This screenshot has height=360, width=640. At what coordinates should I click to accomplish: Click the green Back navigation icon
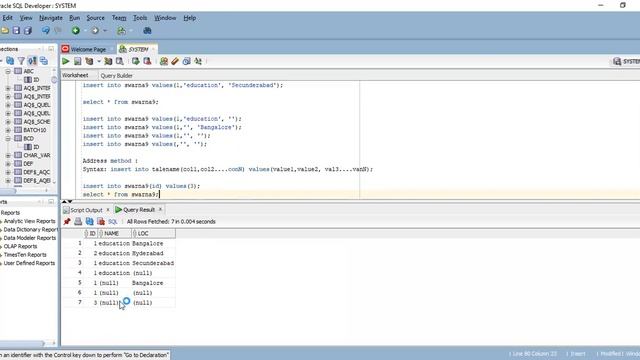[76, 31]
